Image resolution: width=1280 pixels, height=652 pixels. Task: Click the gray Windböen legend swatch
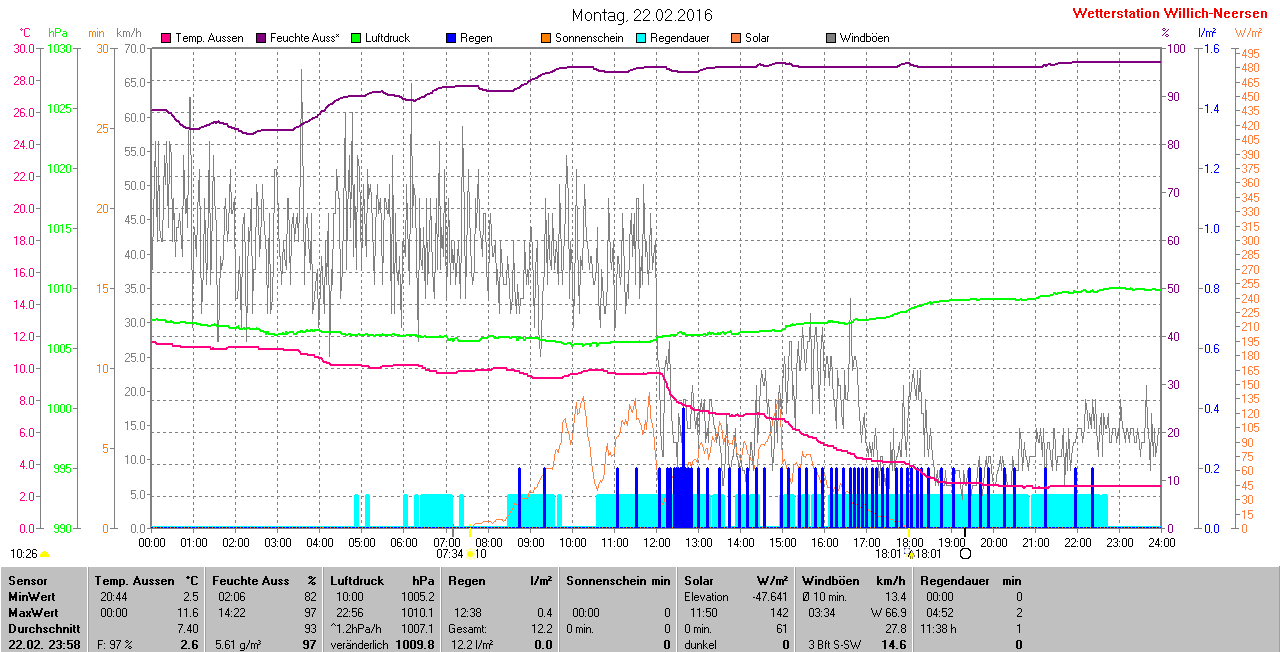coord(831,38)
